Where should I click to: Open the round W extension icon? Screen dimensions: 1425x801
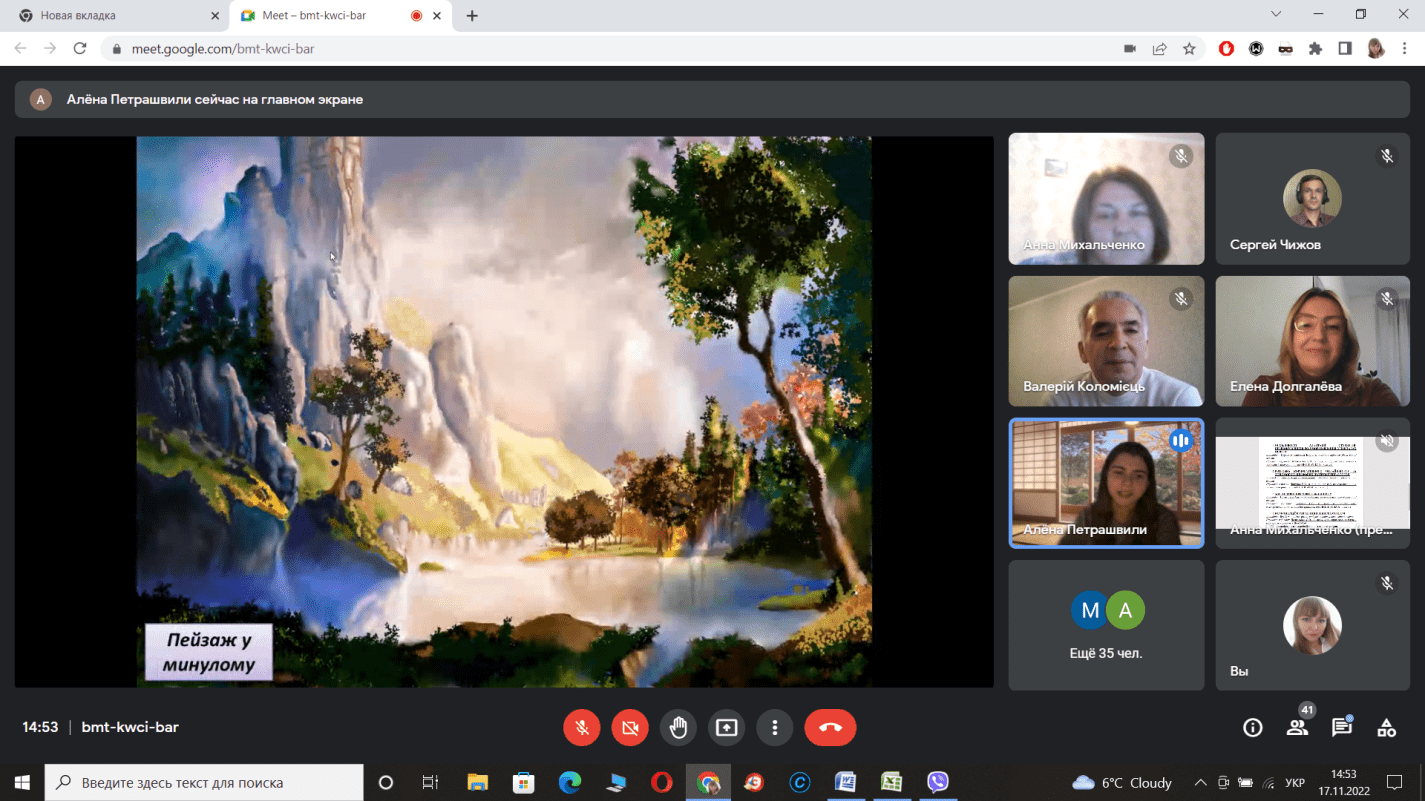tap(1256, 48)
